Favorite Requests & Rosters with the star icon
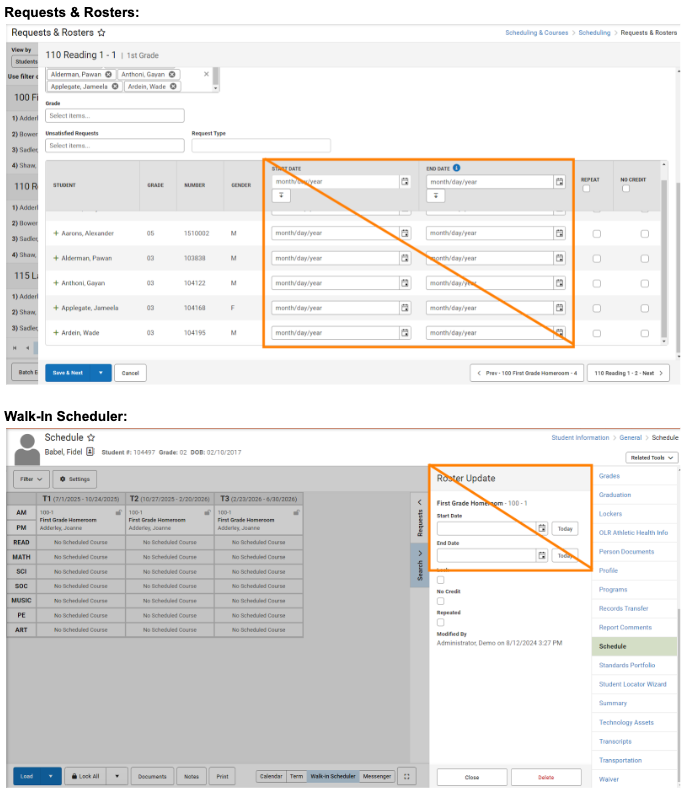Screen dimensions: 686x797 click(101, 33)
